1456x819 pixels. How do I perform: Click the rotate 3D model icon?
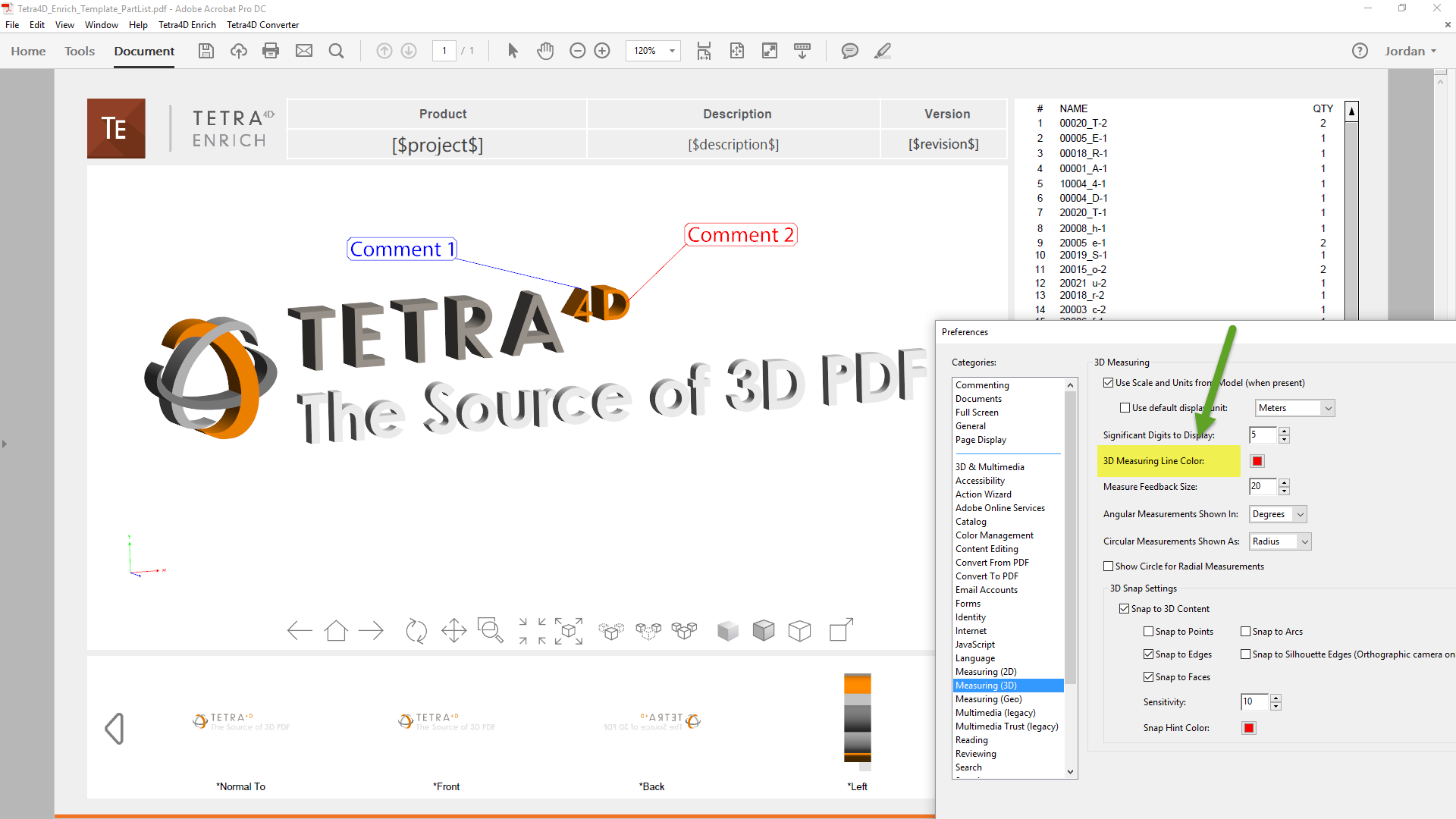click(416, 630)
